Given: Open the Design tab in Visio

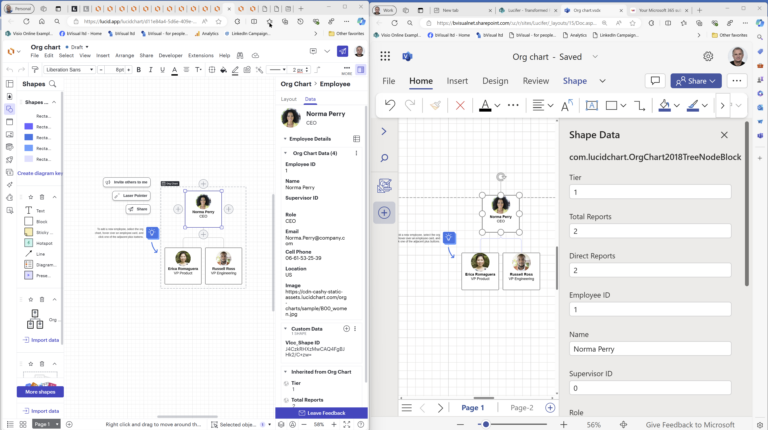Looking at the screenshot, I should click(x=495, y=81).
